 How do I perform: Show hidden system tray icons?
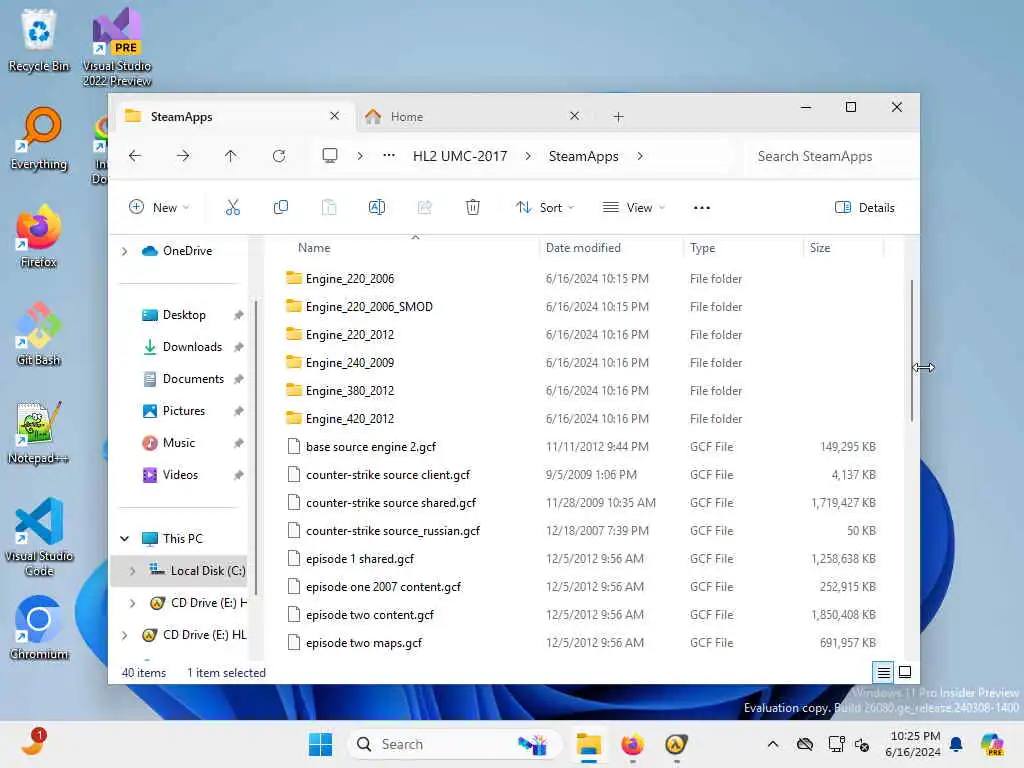[773, 744]
